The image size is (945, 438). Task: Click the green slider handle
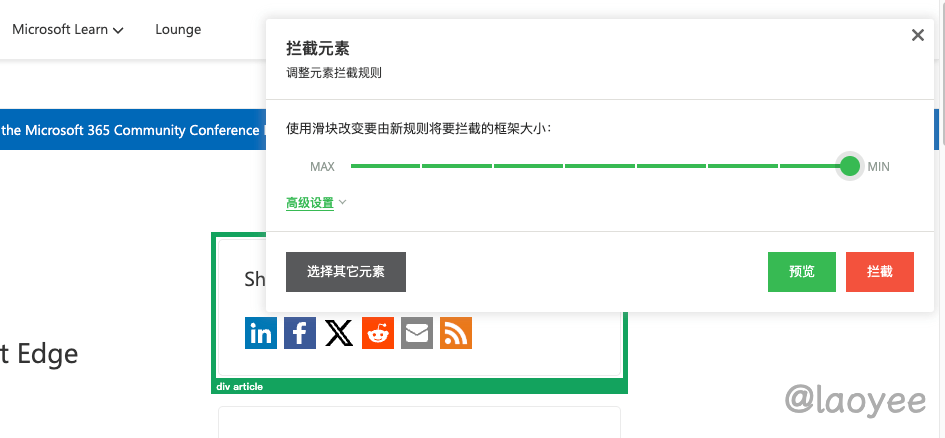[850, 166]
